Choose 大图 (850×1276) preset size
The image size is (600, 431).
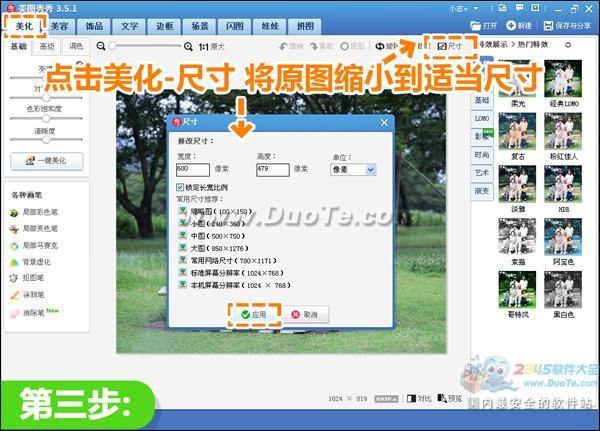[214, 248]
